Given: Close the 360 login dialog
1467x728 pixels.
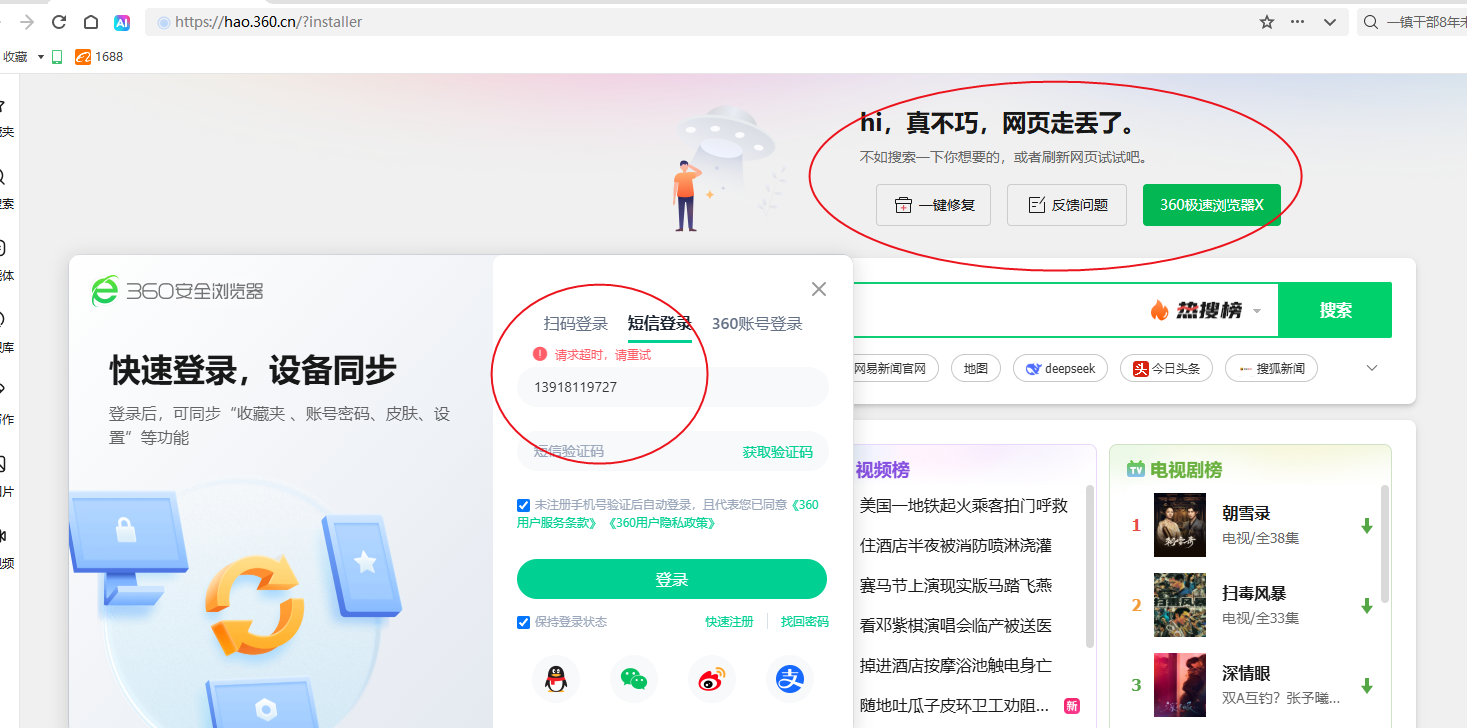Looking at the screenshot, I should (x=819, y=289).
